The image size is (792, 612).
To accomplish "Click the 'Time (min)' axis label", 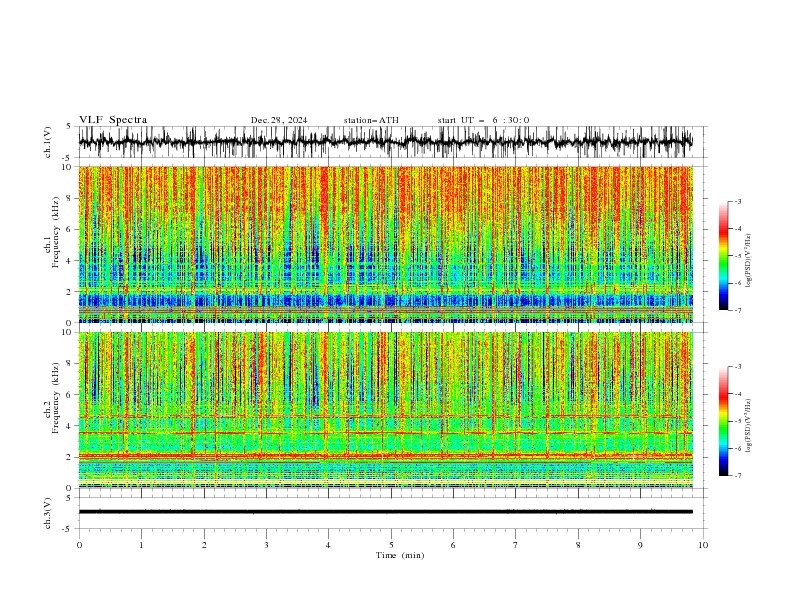I will pyautogui.click(x=400, y=555).
